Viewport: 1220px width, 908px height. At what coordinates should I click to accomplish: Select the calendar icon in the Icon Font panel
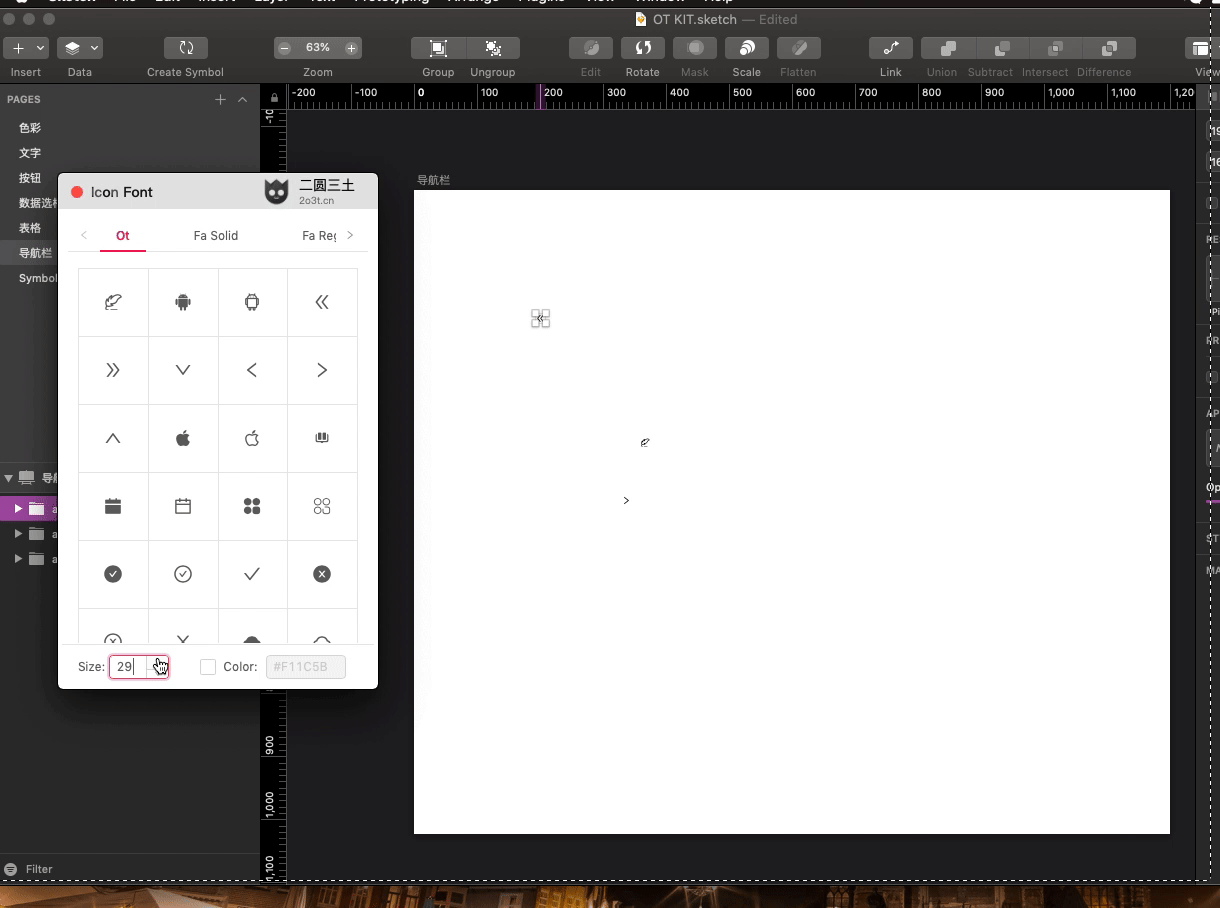[113, 506]
